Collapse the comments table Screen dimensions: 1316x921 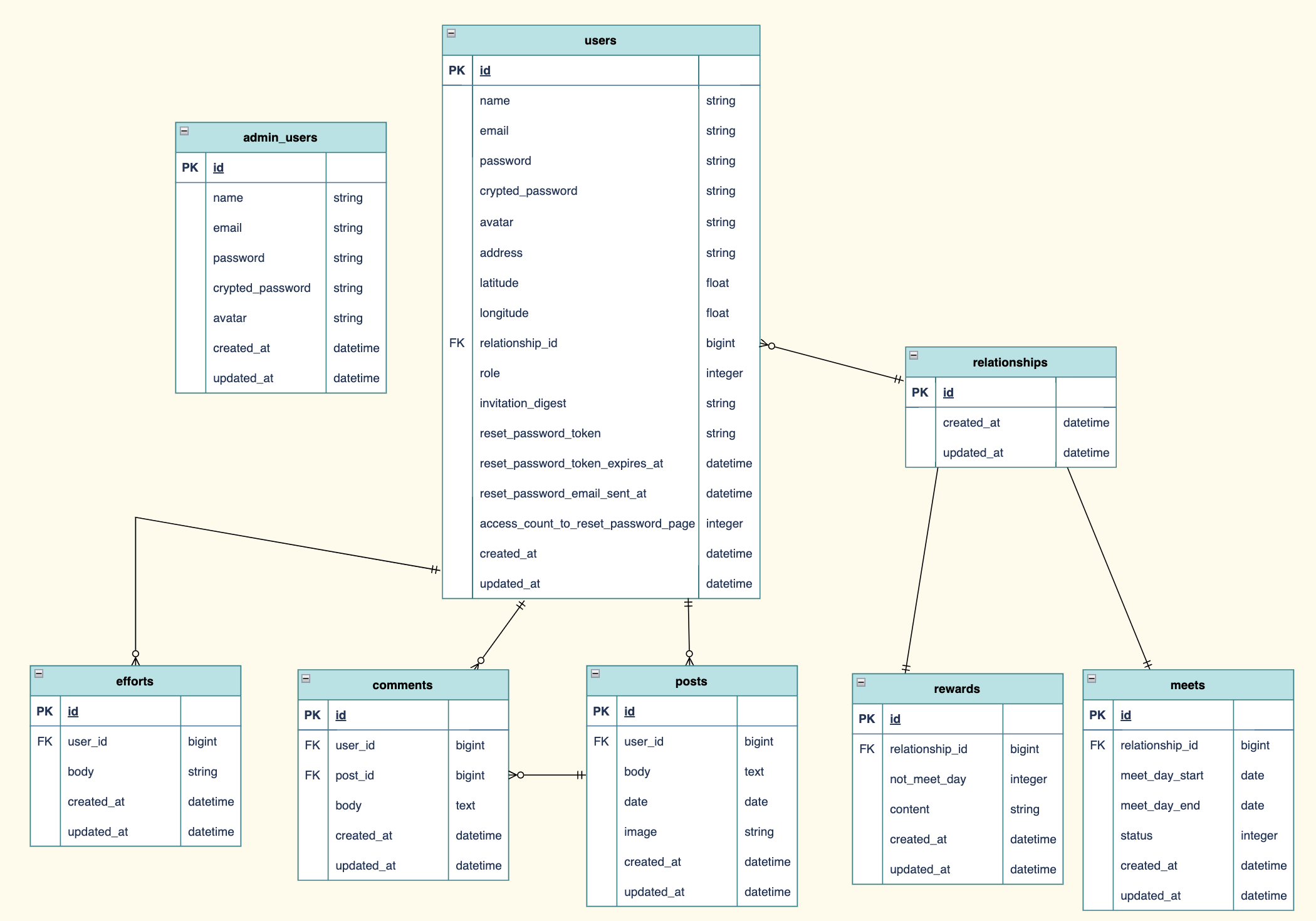[306, 678]
